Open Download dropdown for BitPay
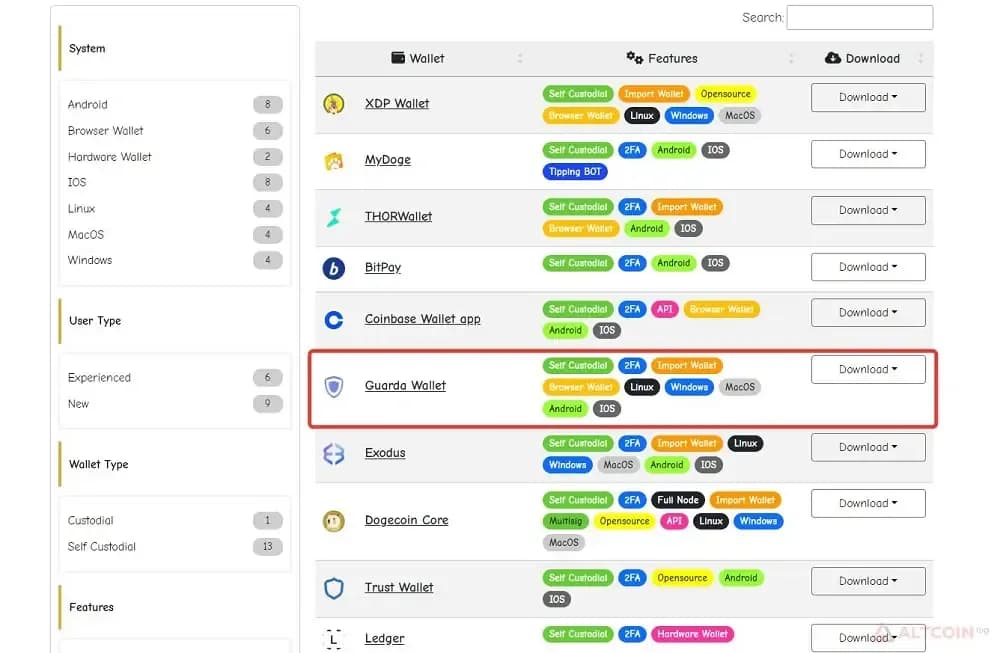The height and width of the screenshot is (653, 1000). (868, 267)
